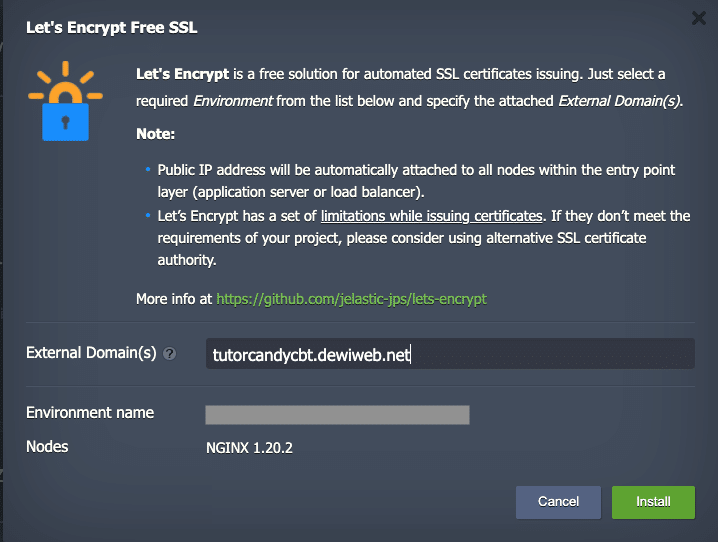The width and height of the screenshot is (718, 542).
Task: Open the External Domain(s) help tooltip icon
Action: pyautogui.click(x=169, y=353)
